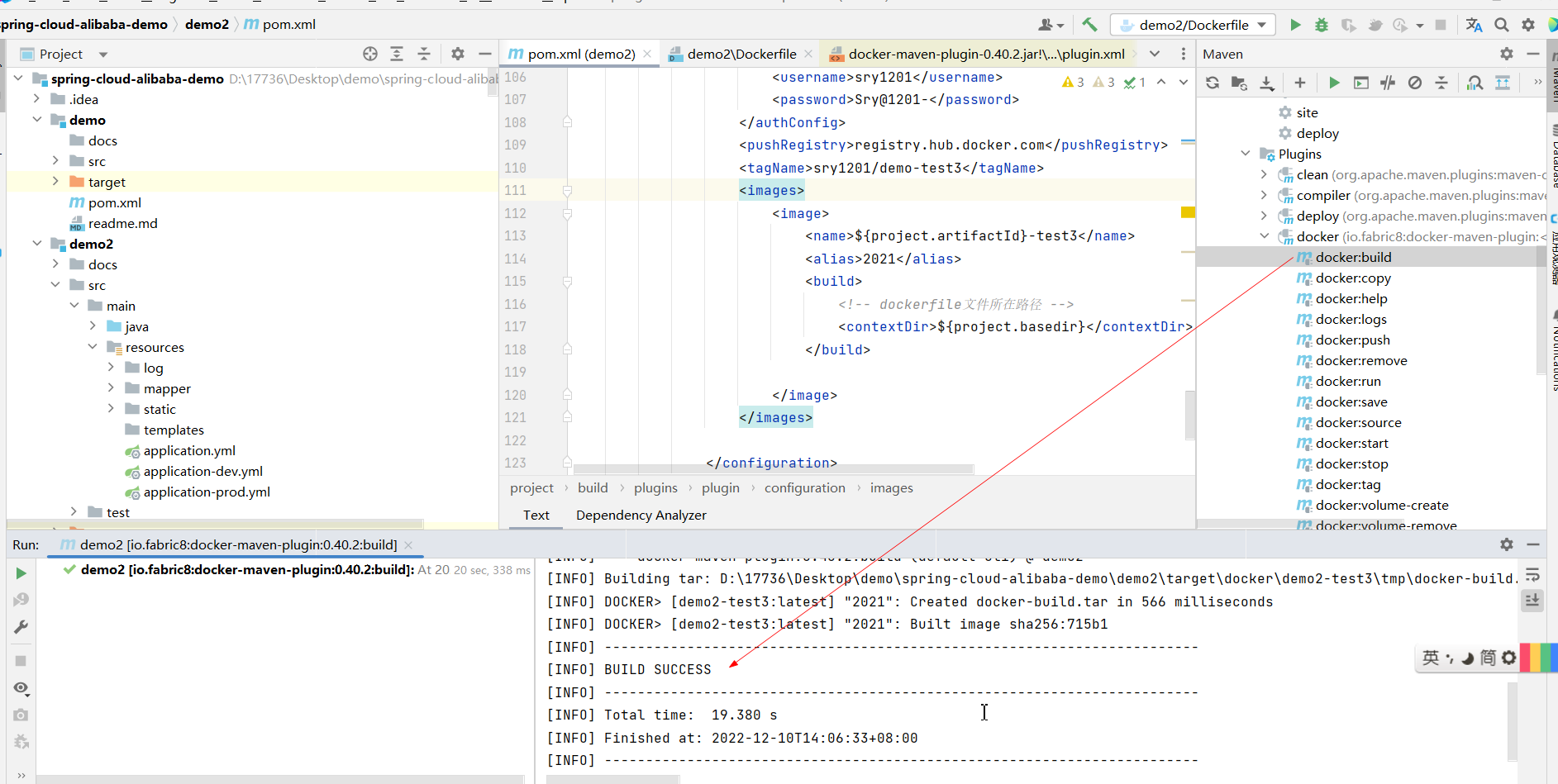
Task: Open IDE settings gear in the top toolbar
Action: point(1528,25)
